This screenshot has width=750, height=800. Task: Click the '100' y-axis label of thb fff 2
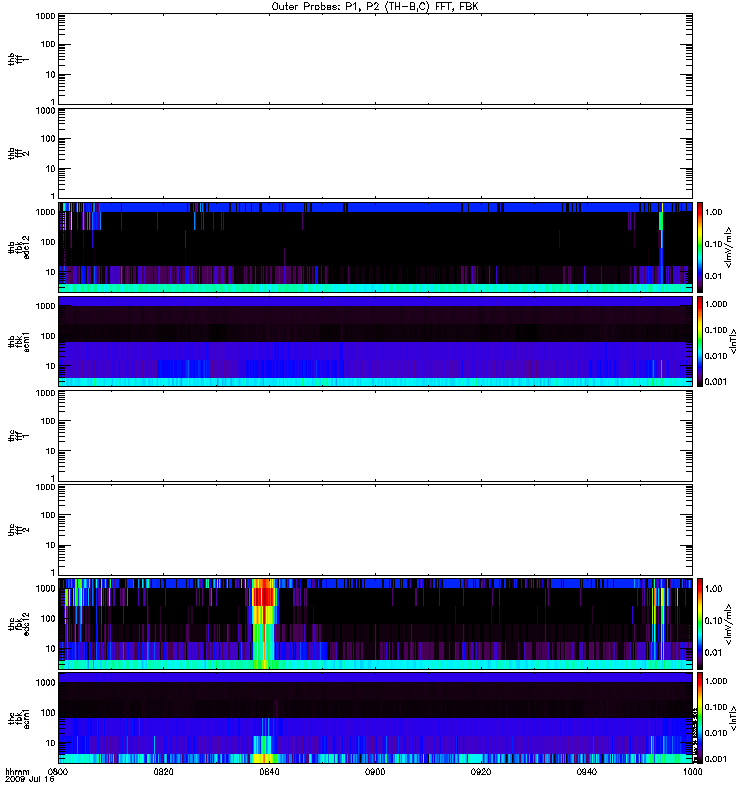[x=48, y=139]
